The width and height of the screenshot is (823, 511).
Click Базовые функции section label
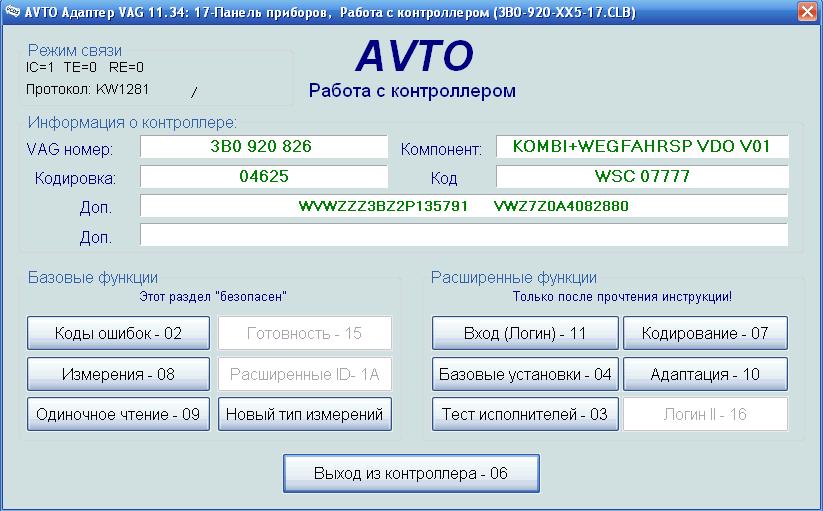point(93,278)
